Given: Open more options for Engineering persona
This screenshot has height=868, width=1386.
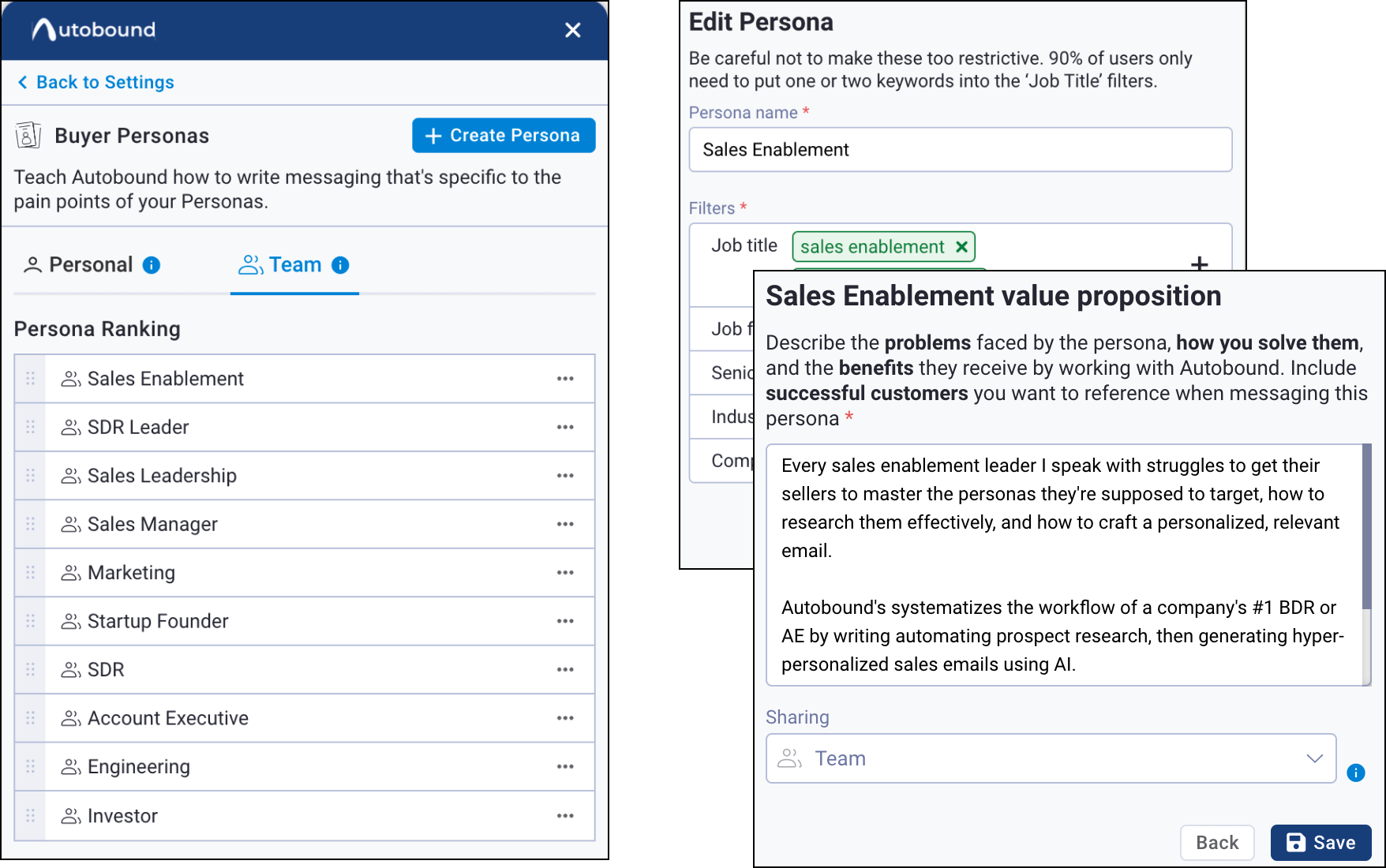Looking at the screenshot, I should [565, 767].
